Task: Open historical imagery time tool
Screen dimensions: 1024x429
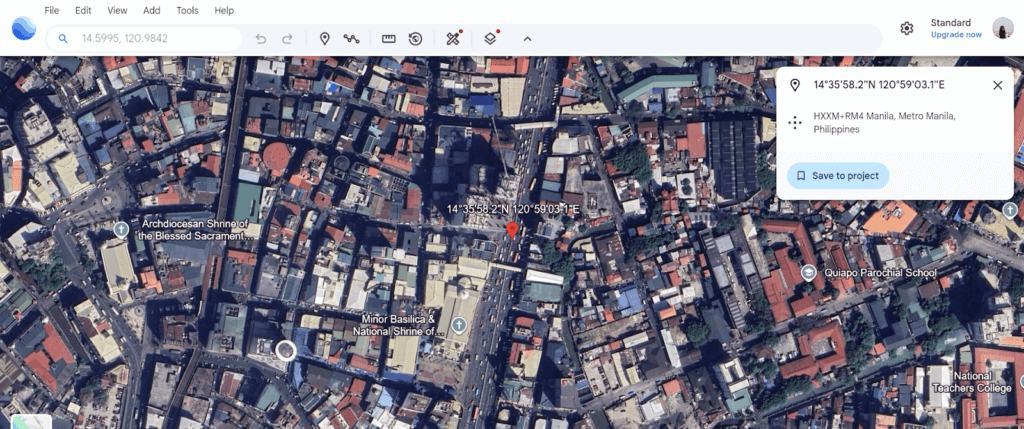Action: 415,39
